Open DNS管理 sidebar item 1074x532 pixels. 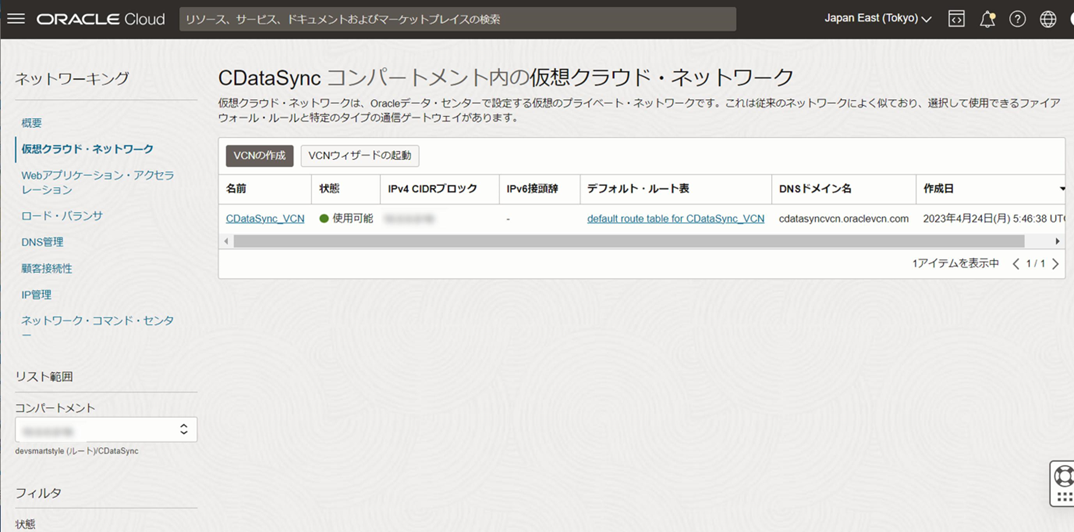click(42, 242)
